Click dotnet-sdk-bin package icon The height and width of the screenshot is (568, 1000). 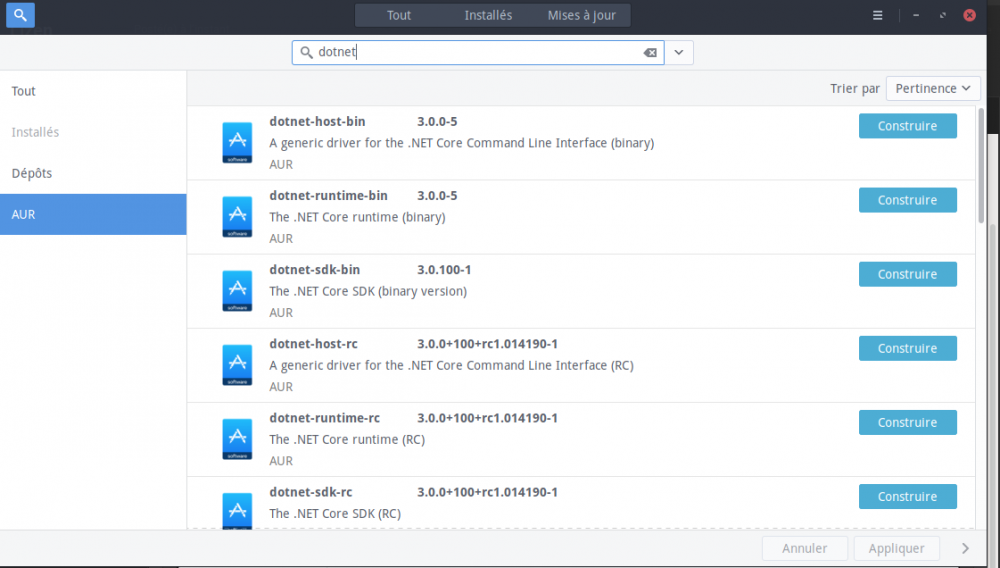237,291
